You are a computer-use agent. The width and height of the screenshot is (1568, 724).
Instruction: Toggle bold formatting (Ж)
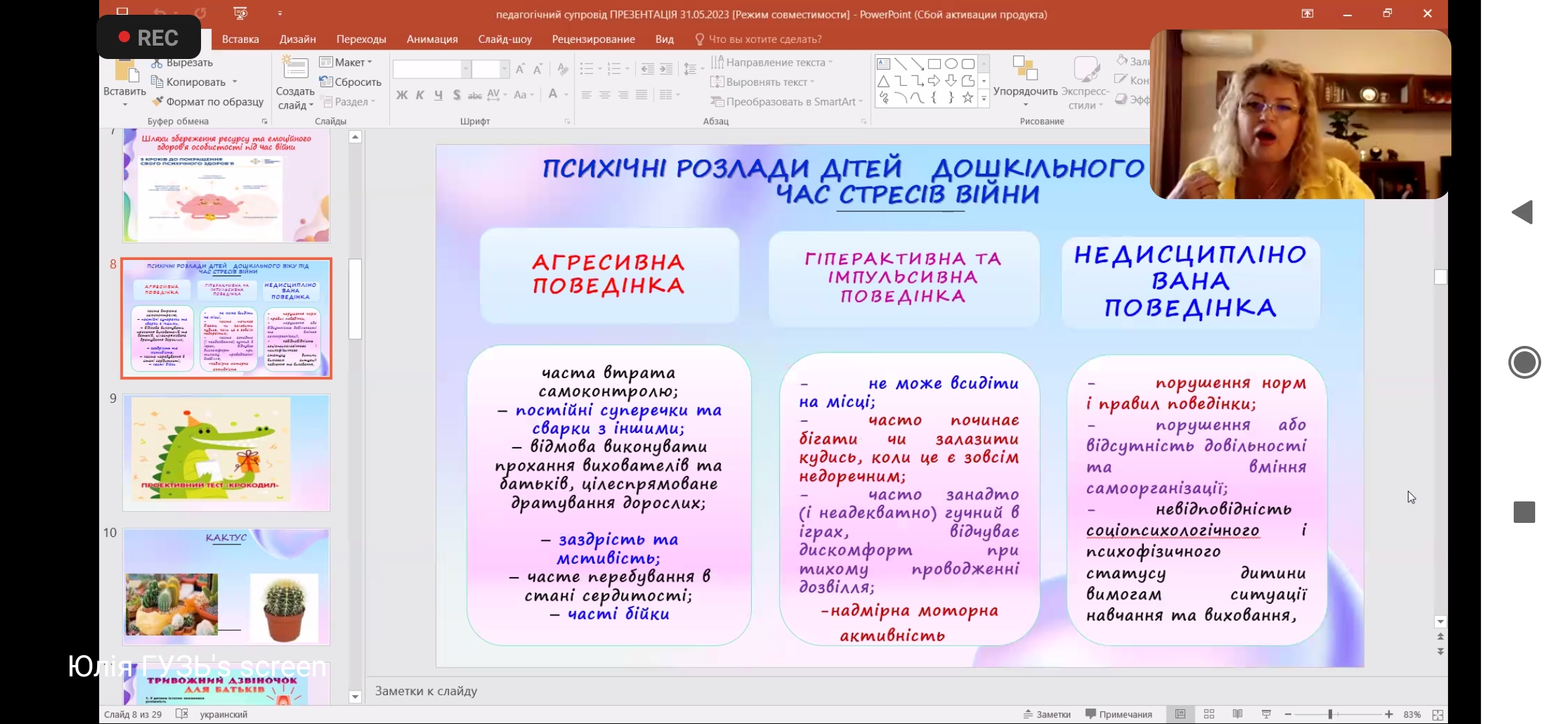401,95
